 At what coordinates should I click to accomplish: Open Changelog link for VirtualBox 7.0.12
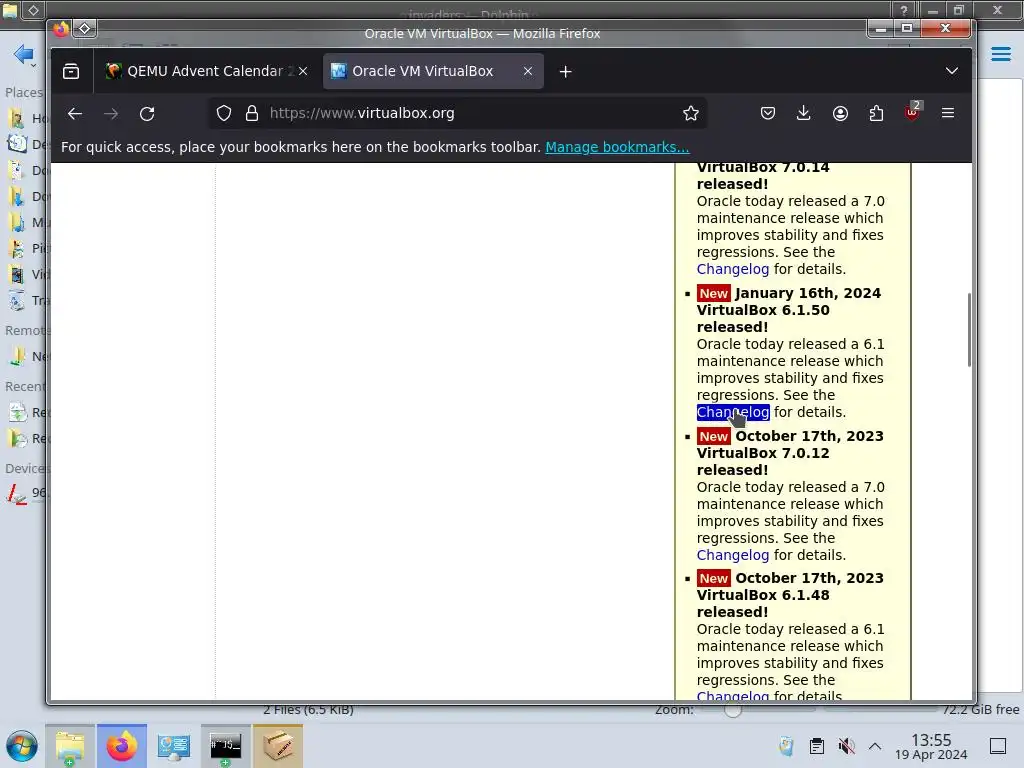coord(733,555)
